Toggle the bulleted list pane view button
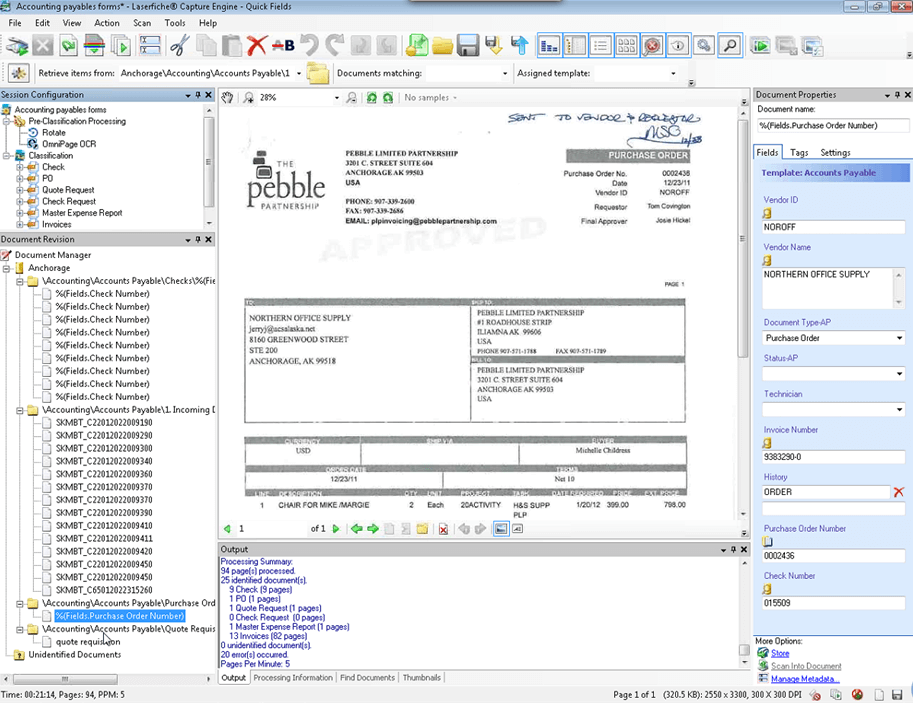Image resolution: width=913 pixels, height=703 pixels. click(x=600, y=45)
